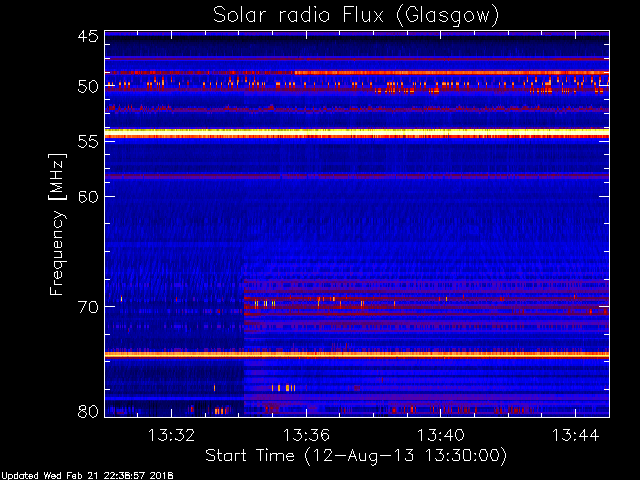Image resolution: width=640 pixels, height=480 pixels.
Task: Click the 13:32 time tick label
Action: point(171,435)
